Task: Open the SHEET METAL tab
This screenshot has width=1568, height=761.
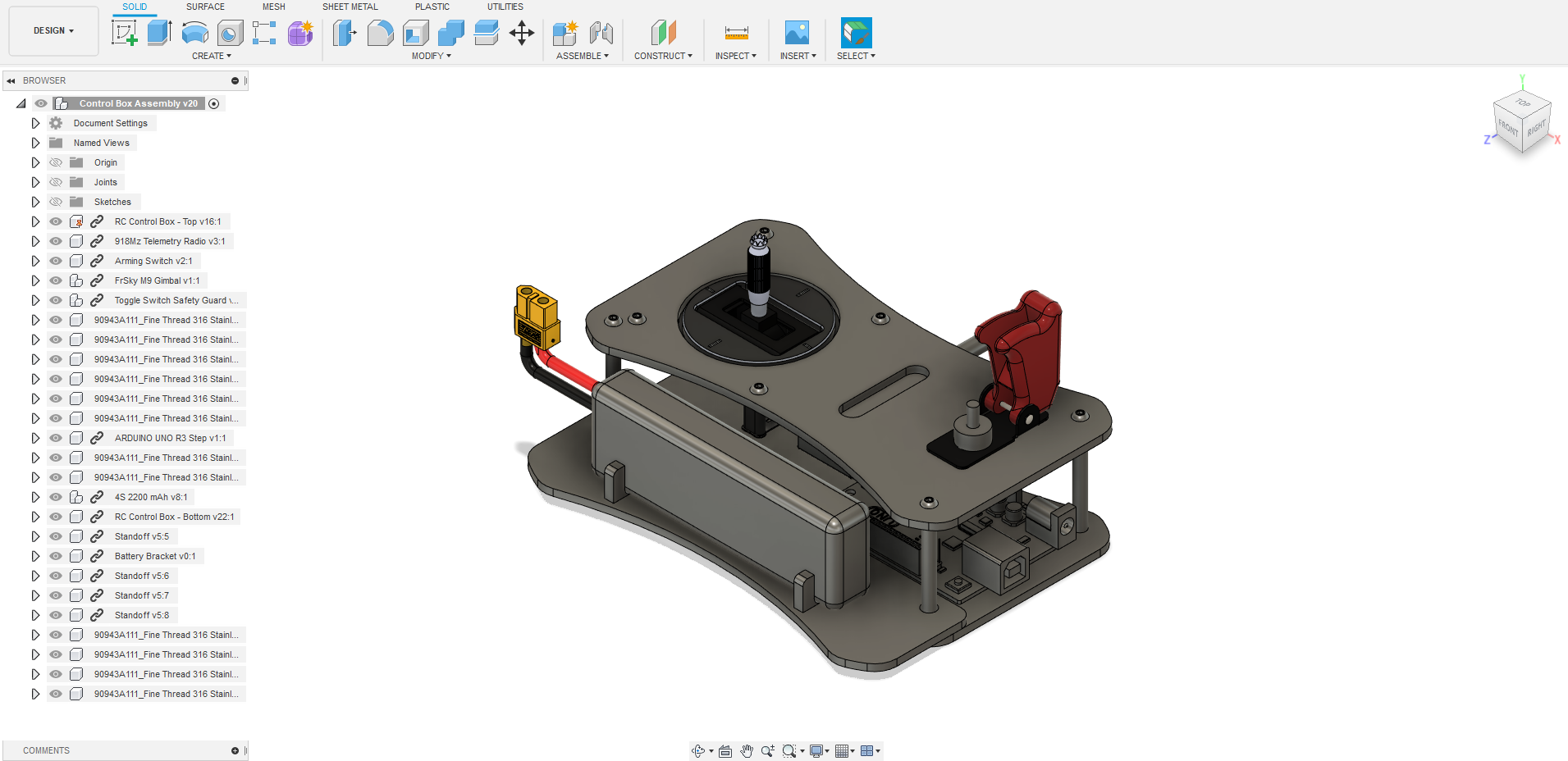Action: pyautogui.click(x=350, y=7)
